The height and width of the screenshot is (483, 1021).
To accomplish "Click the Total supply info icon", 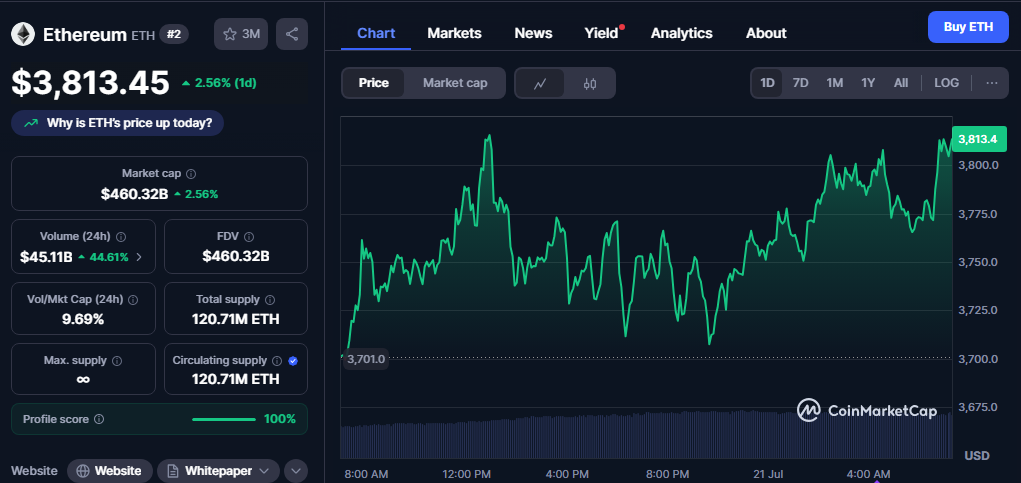I will pyautogui.click(x=270, y=300).
